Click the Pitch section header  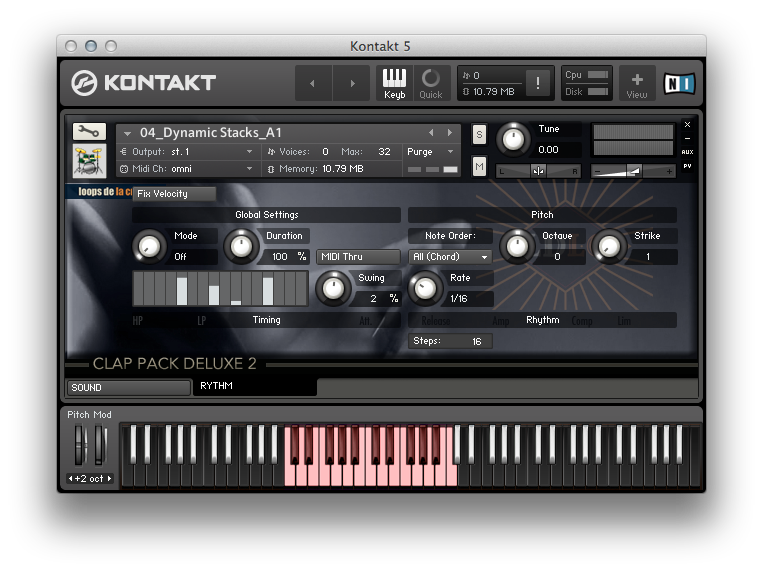pos(542,215)
